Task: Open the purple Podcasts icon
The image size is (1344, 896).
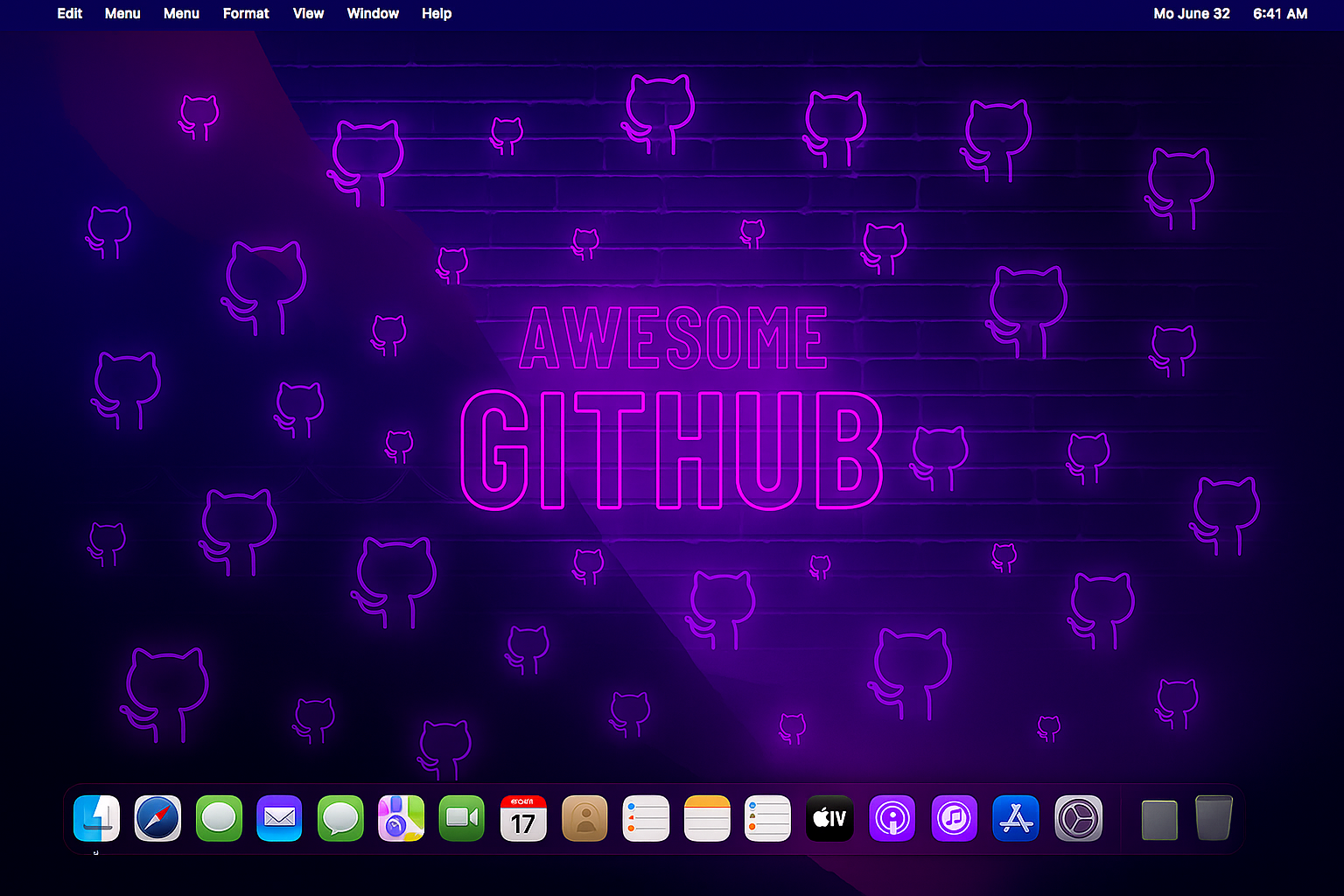Action: [892, 818]
